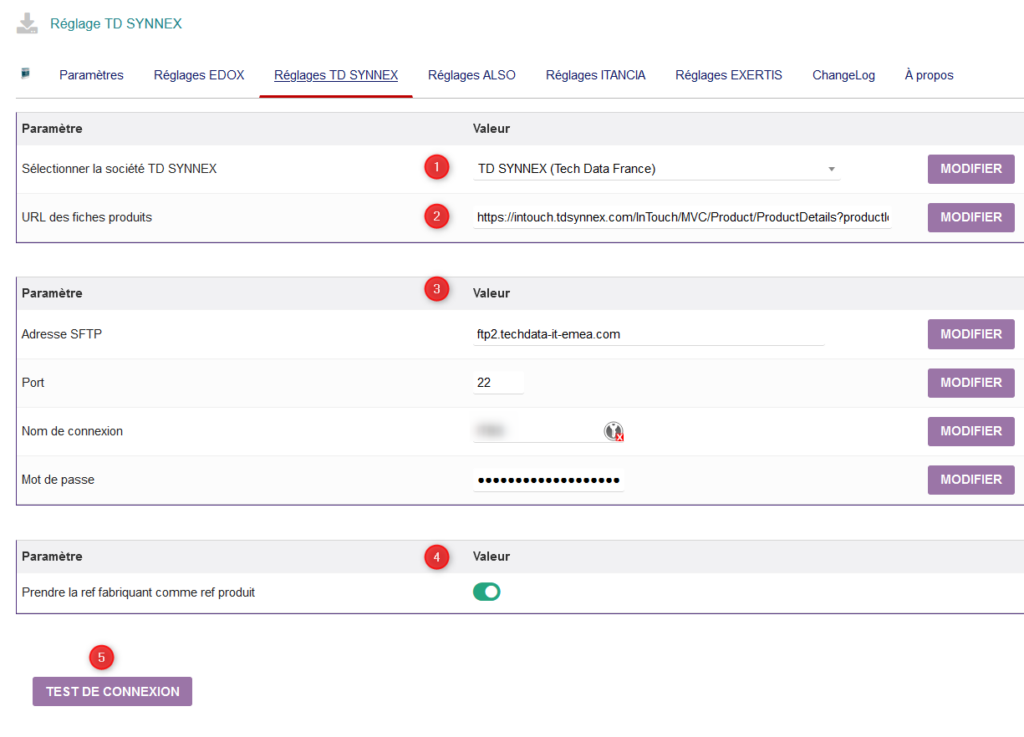
Task: Run the TEST DE CONNEXION button
Action: [x=112, y=691]
